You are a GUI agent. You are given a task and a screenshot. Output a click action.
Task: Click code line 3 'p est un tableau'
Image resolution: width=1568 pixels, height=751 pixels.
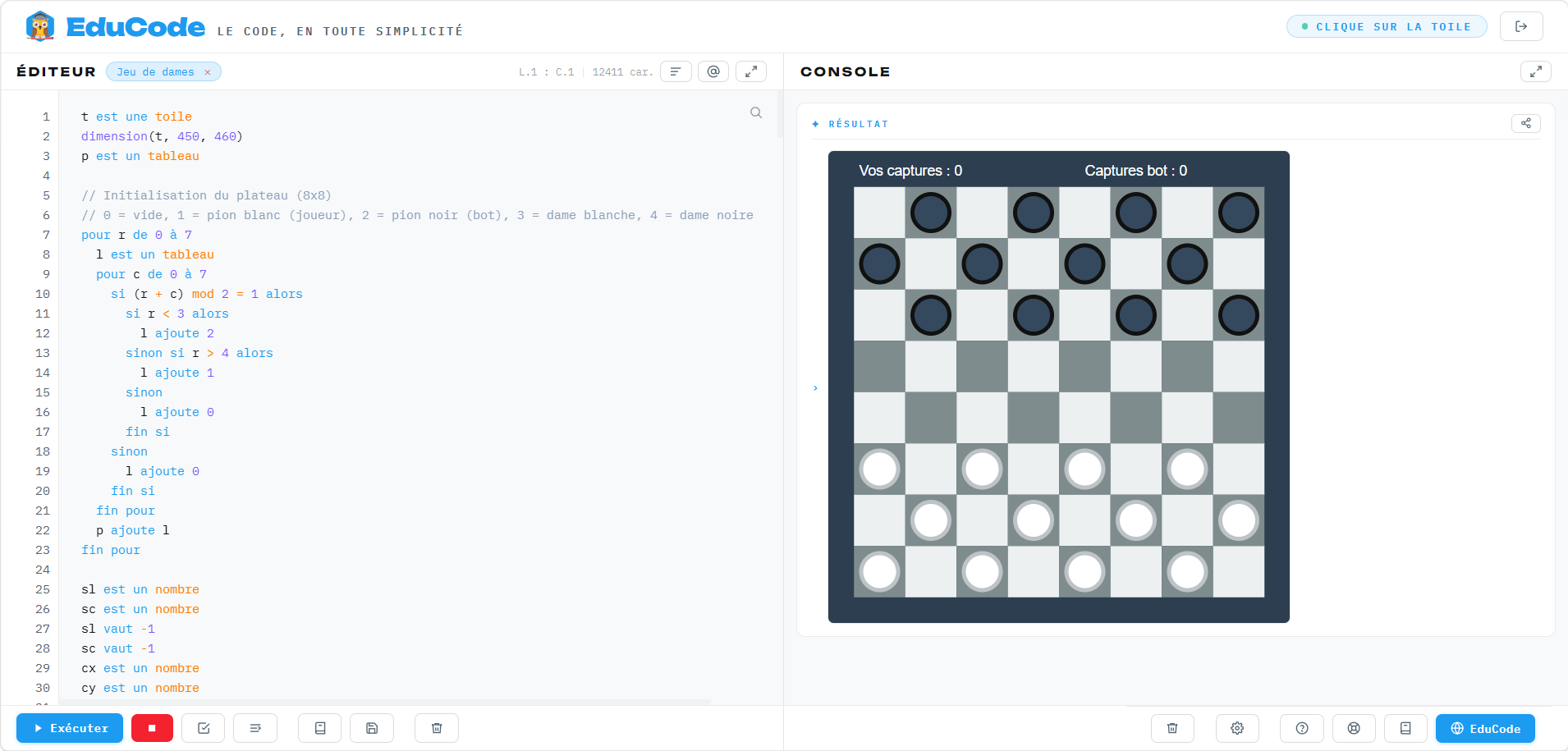140,156
